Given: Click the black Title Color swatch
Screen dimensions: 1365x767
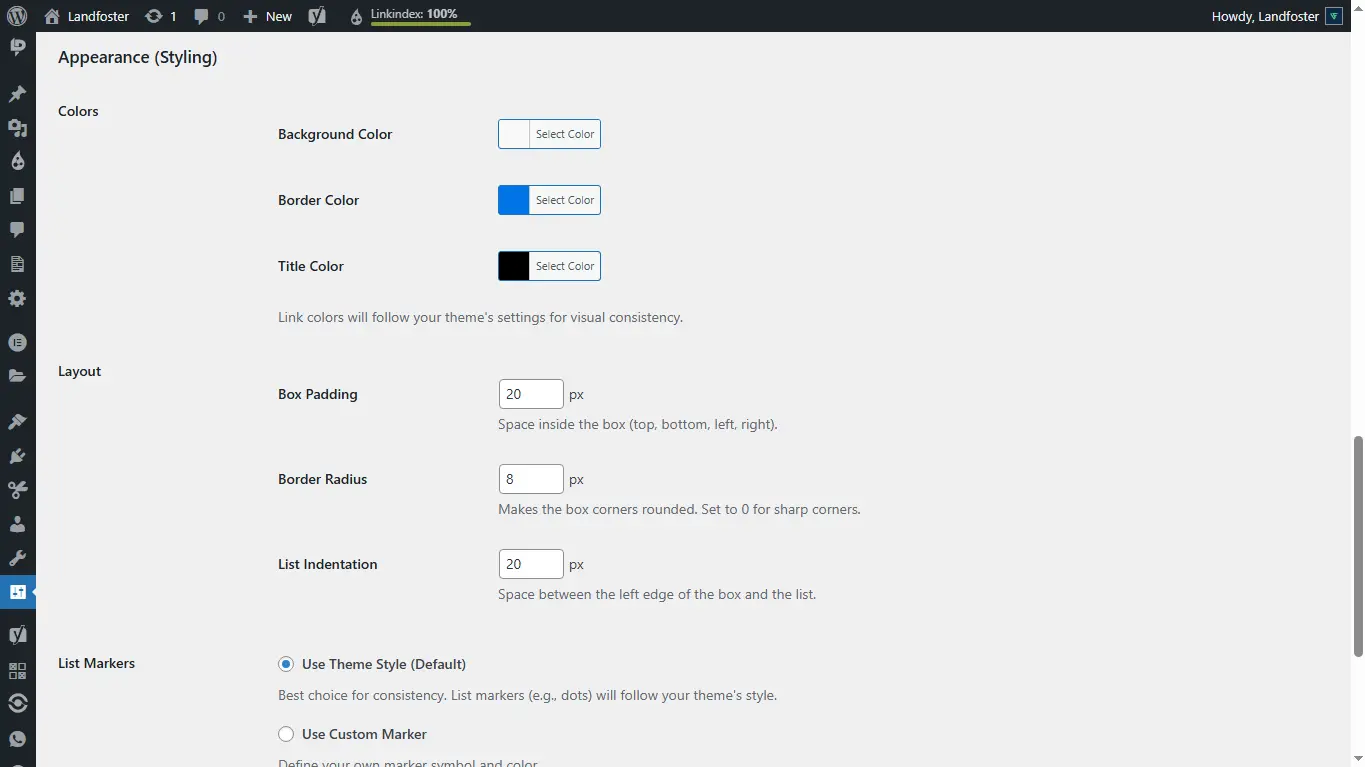Looking at the screenshot, I should pos(514,266).
